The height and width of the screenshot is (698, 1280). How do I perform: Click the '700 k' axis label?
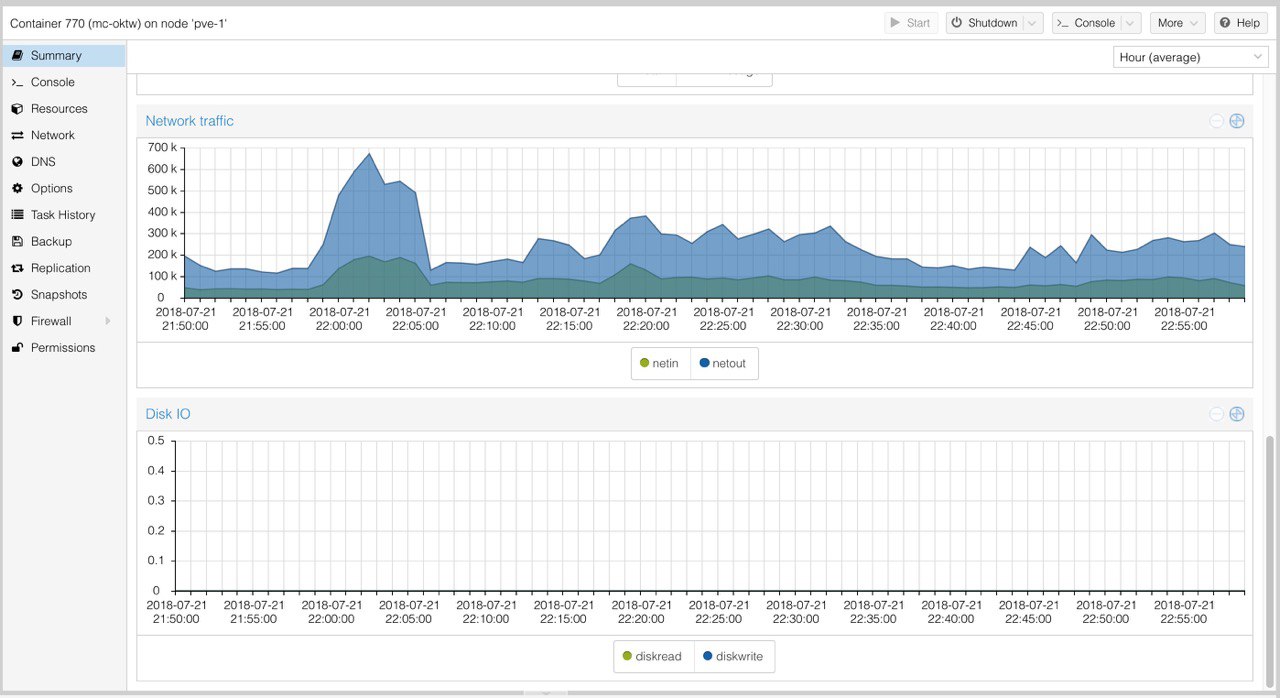(161, 147)
